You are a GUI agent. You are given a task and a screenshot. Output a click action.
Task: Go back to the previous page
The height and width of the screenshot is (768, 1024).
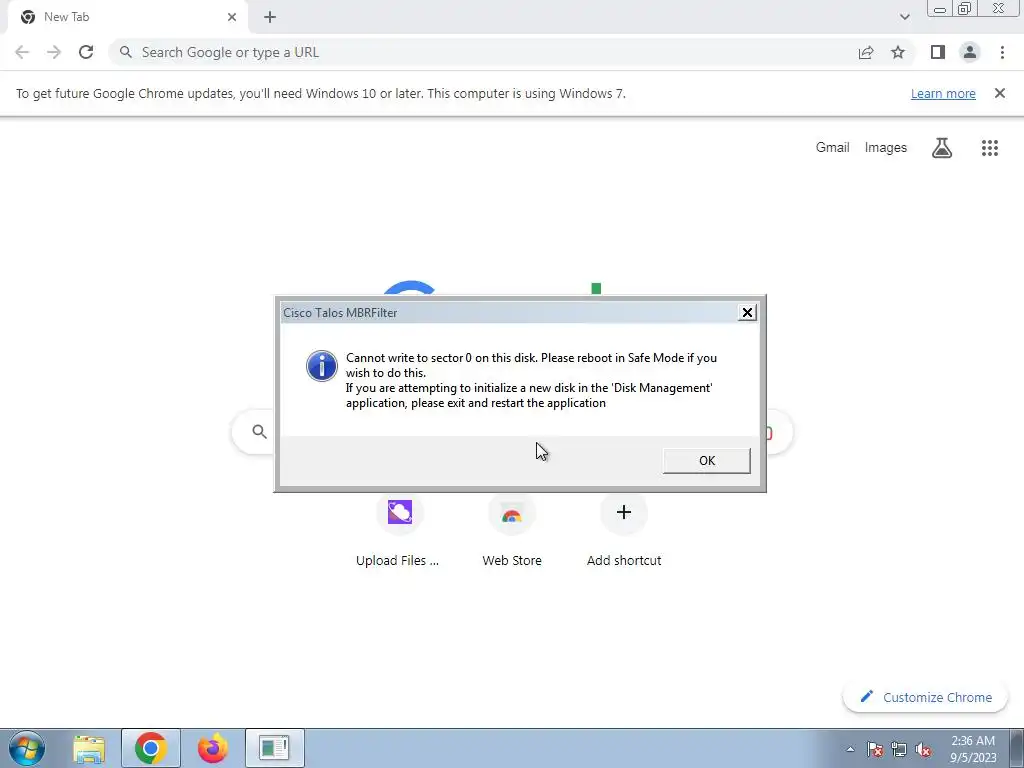pos(22,52)
